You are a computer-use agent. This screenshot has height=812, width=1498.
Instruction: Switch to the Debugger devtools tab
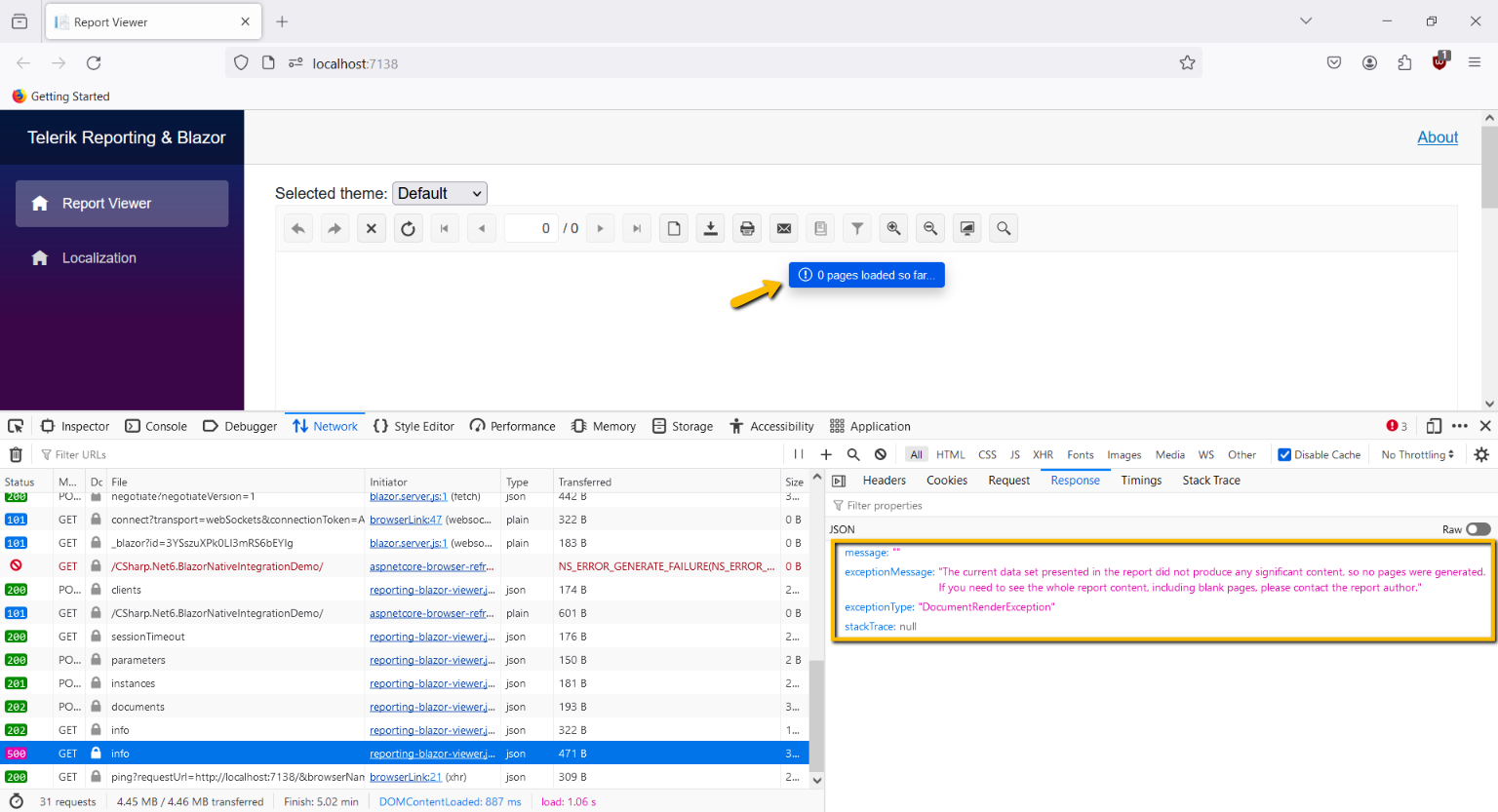[240, 426]
